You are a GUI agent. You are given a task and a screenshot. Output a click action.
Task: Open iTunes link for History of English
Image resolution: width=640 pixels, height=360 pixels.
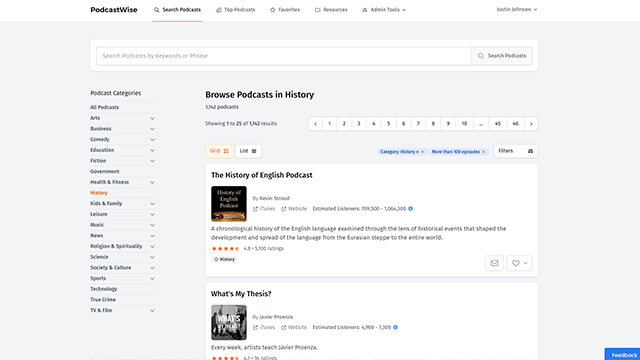pyautogui.click(x=264, y=209)
